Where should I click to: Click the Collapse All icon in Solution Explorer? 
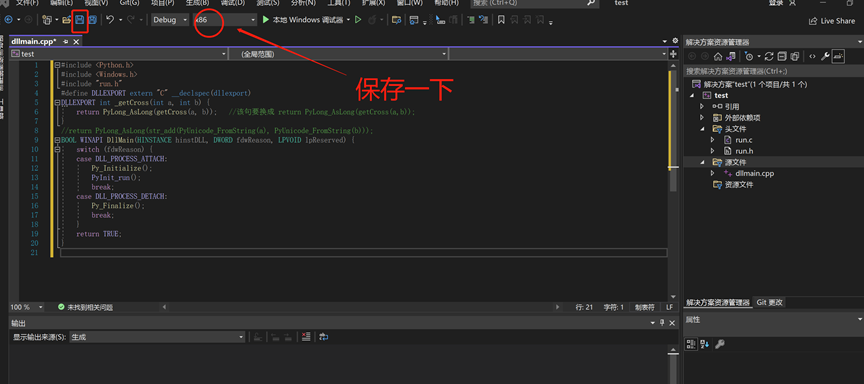click(781, 56)
